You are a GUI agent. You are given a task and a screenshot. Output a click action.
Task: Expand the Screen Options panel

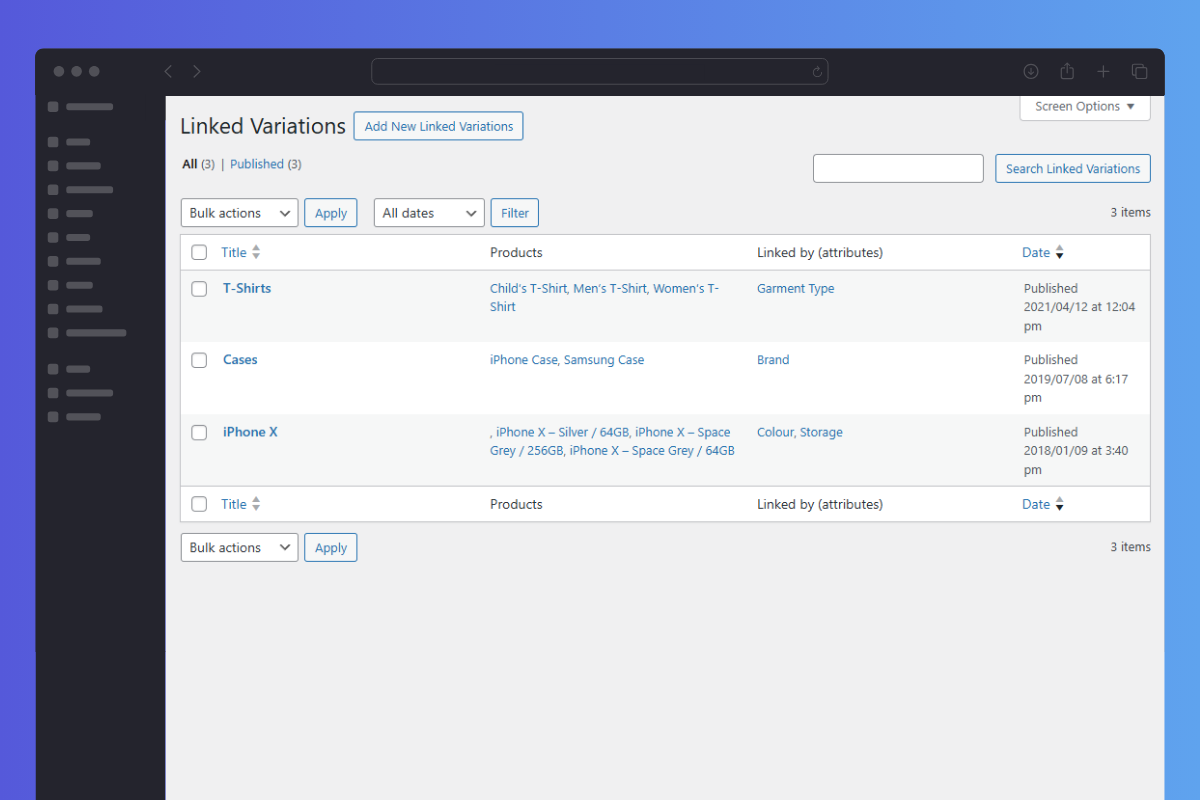coord(1085,107)
